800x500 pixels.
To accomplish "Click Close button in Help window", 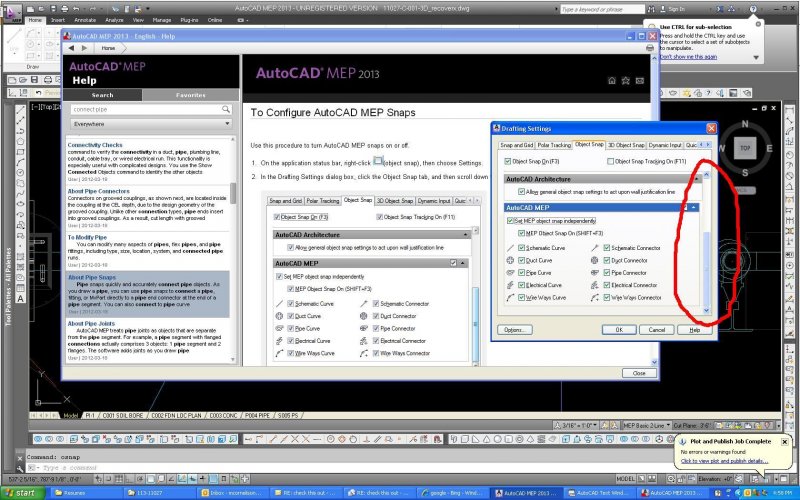I will pos(639,373).
